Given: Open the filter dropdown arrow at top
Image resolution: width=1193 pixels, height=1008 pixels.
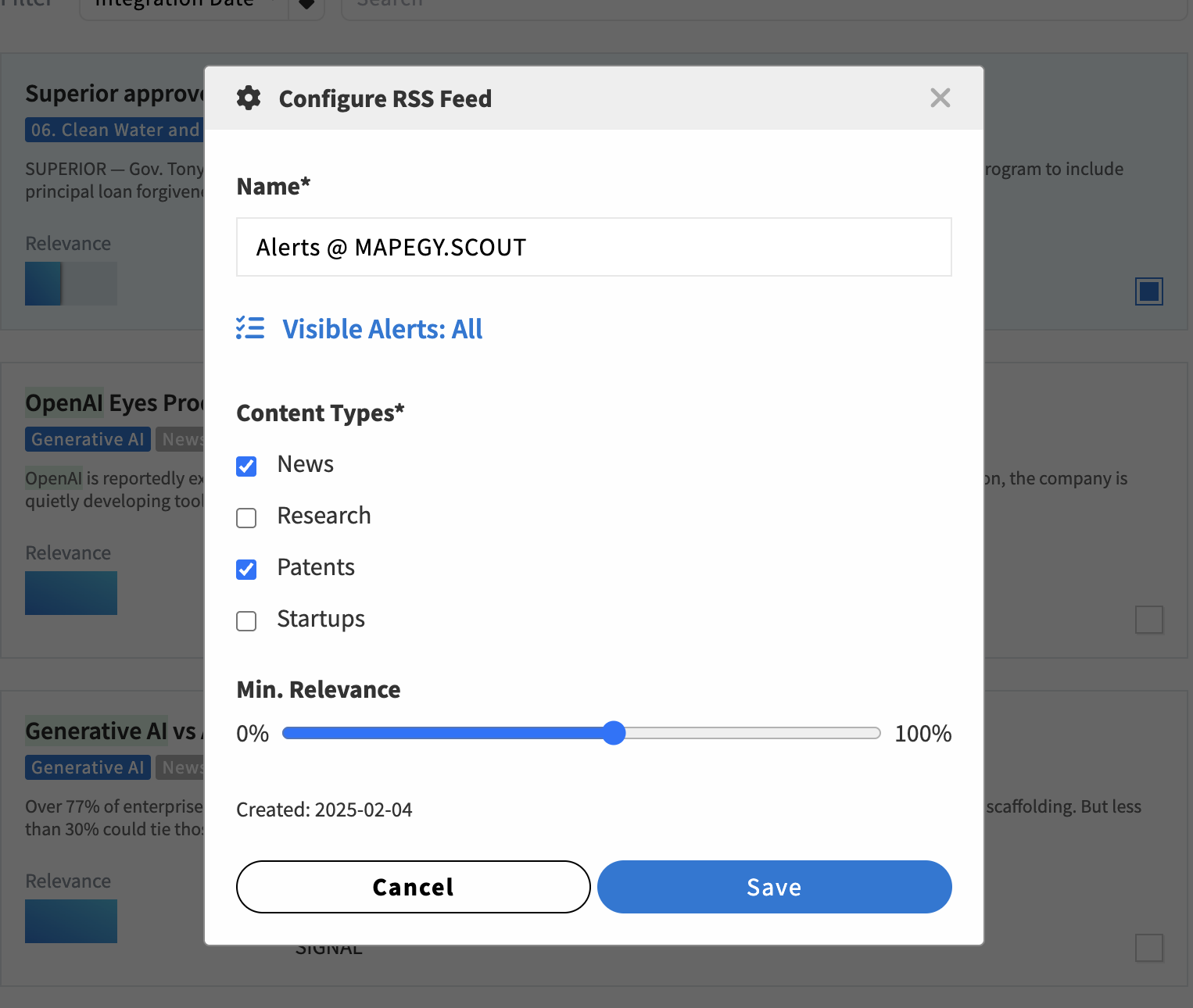Looking at the screenshot, I should point(306,6).
